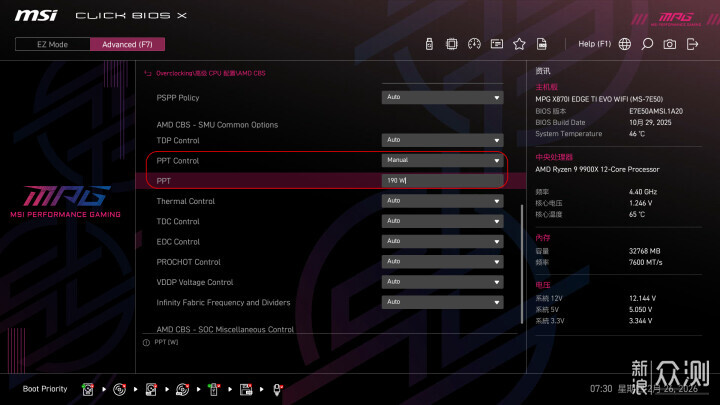The image size is (720, 405).
Task: Open the Infinity Fabric Frequency and Dividers dropdown
Action: click(x=442, y=302)
